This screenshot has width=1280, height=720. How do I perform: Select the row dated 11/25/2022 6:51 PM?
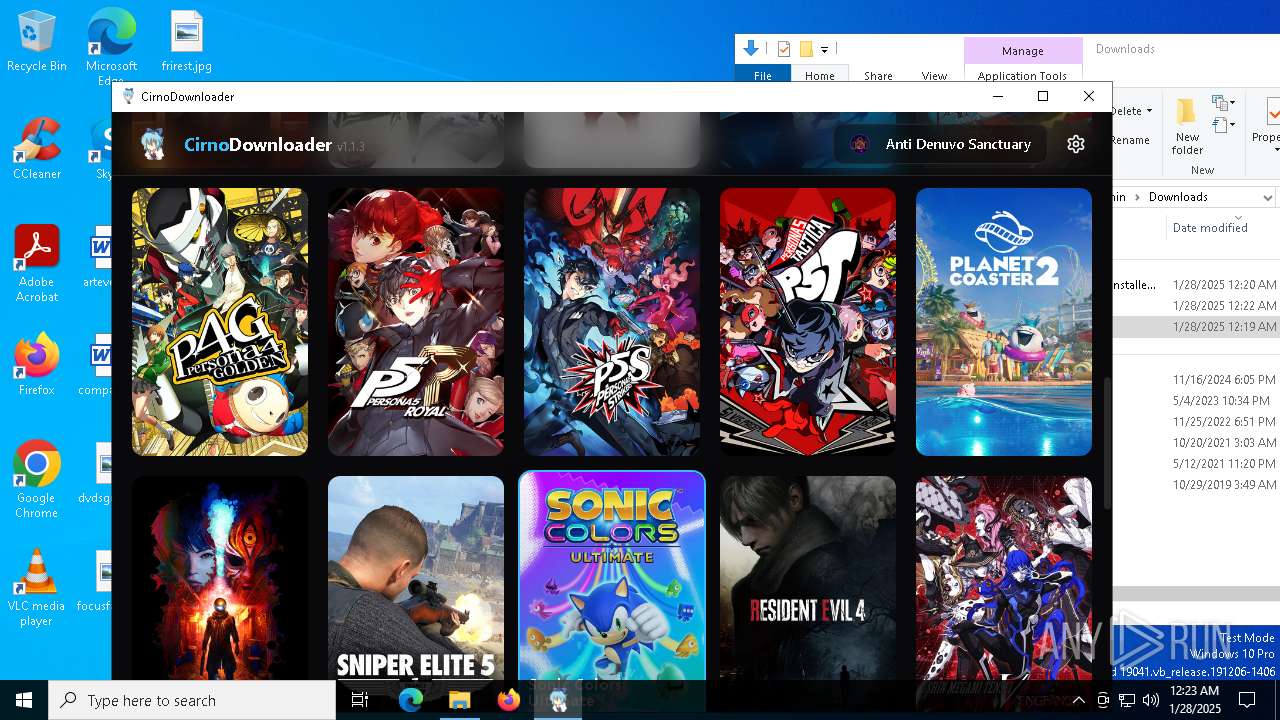click(x=1196, y=422)
